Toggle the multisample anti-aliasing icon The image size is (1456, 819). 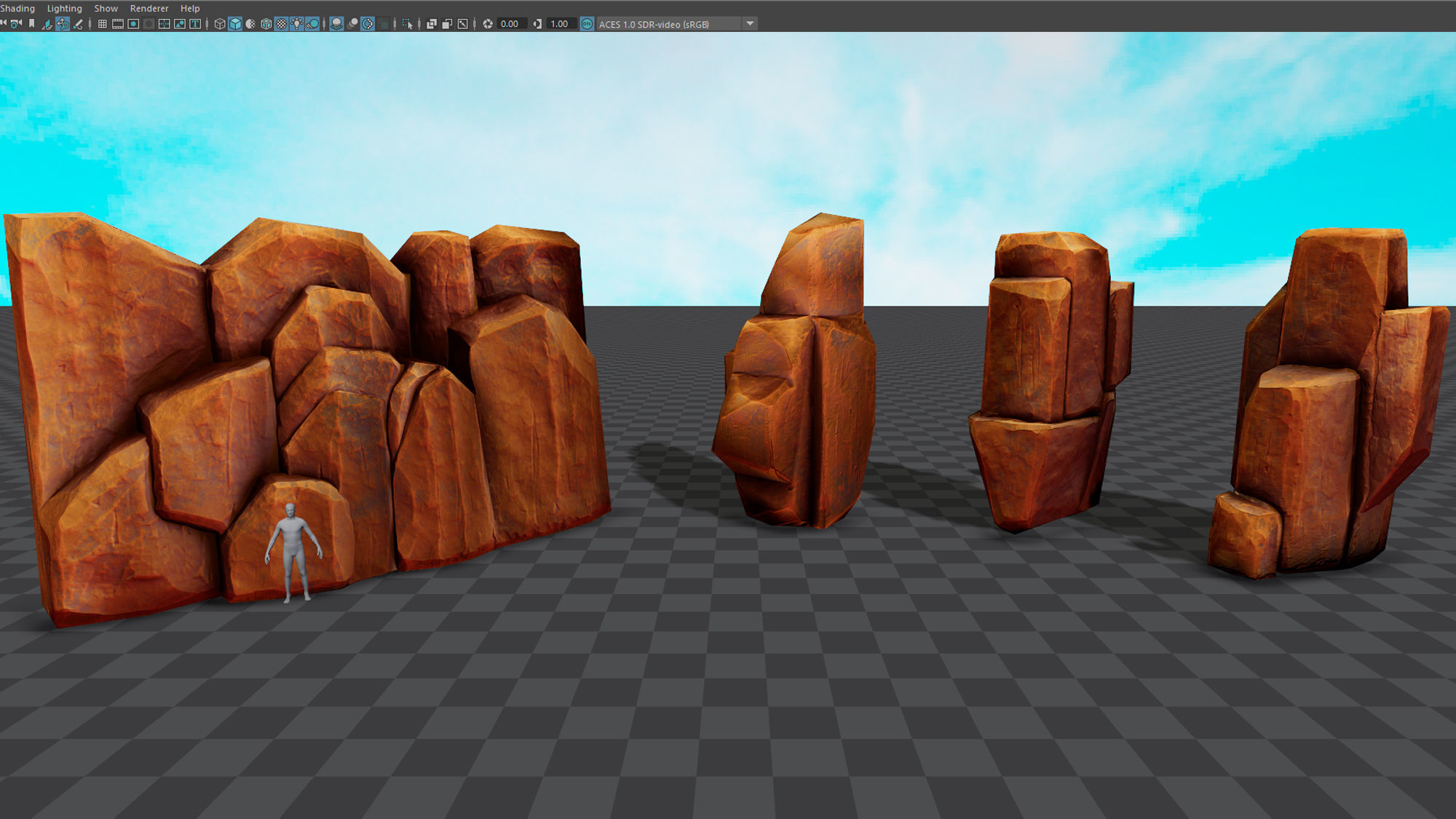tap(368, 24)
